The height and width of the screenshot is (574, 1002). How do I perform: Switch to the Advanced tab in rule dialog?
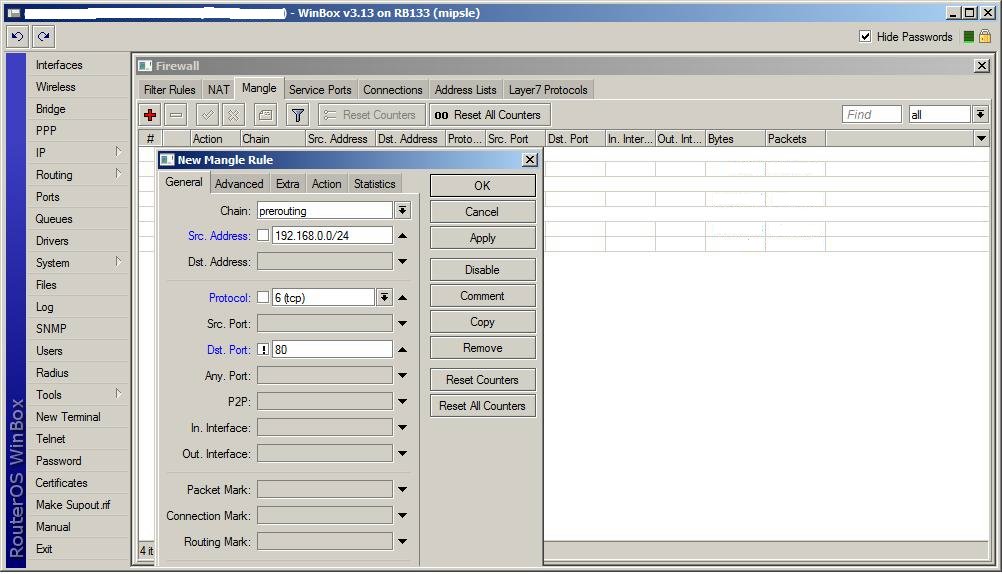pyautogui.click(x=239, y=184)
